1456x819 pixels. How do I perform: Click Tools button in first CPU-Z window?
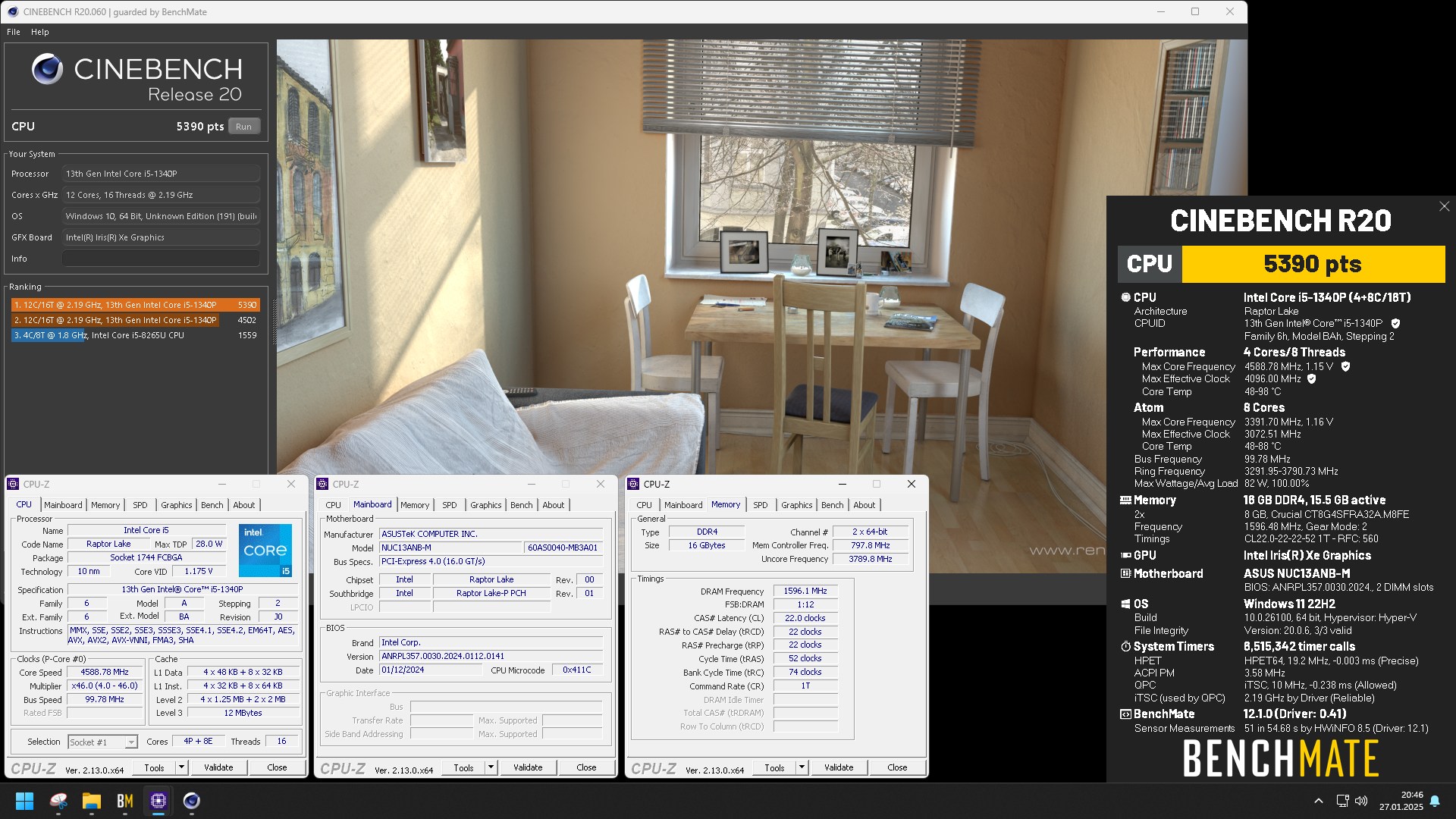point(155,767)
